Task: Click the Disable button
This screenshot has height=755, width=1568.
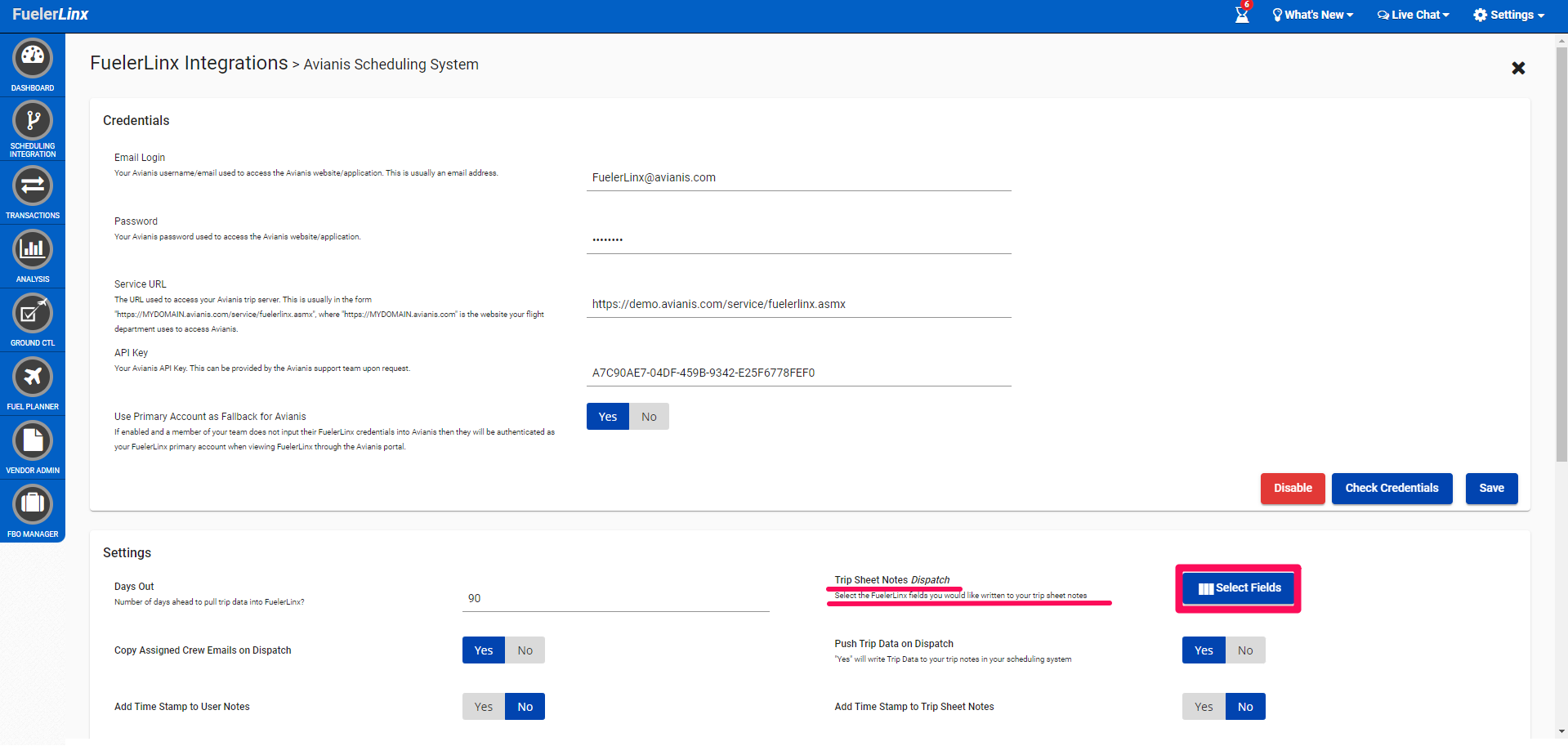Action: [1293, 489]
